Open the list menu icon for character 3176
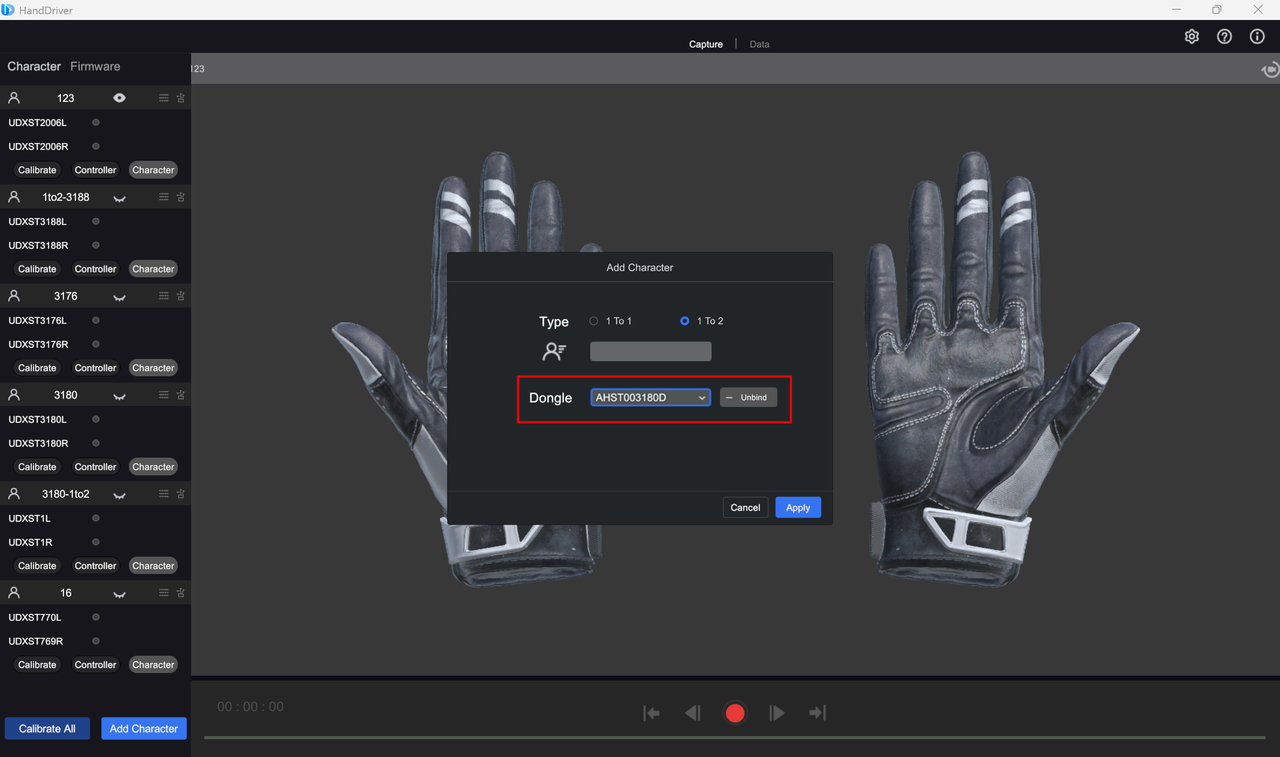This screenshot has height=757, width=1280. tap(164, 296)
